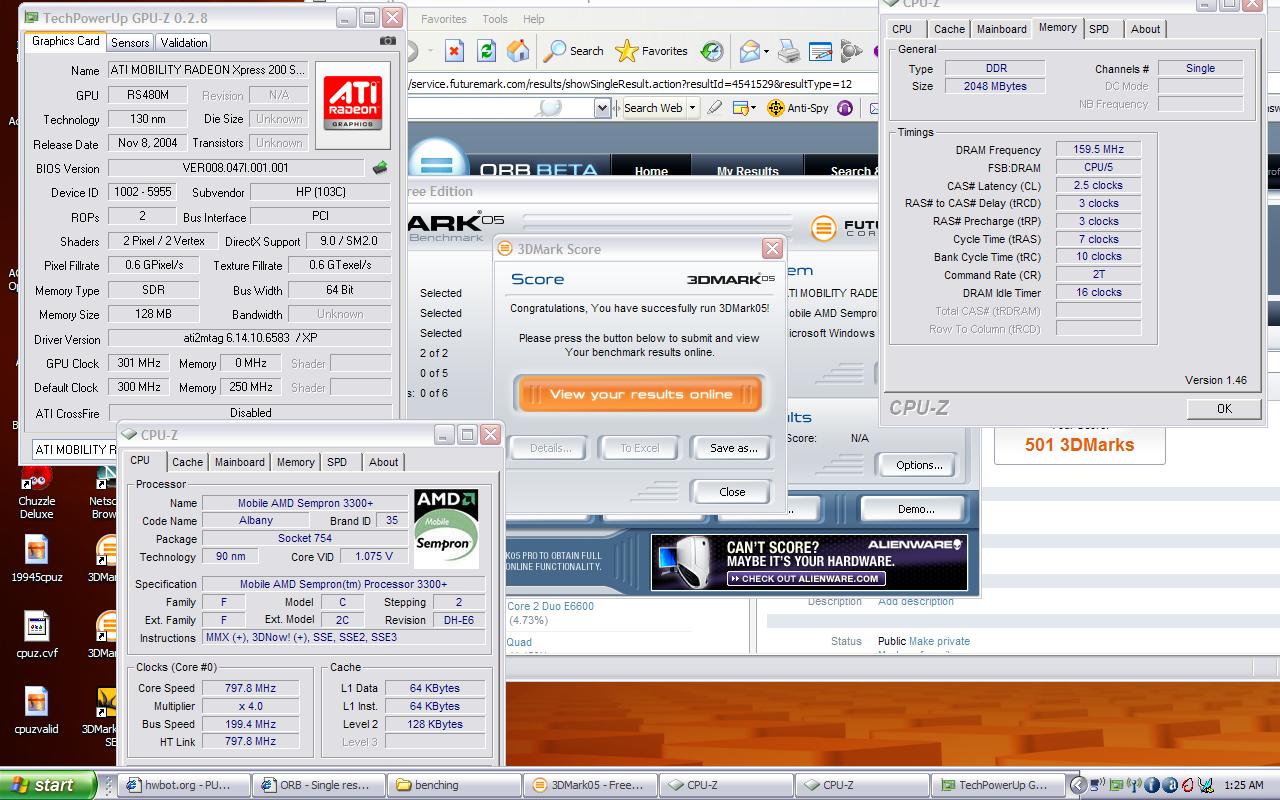The image size is (1280, 800).
Task: Click Home in ORB navigation bar
Action: [x=651, y=172]
